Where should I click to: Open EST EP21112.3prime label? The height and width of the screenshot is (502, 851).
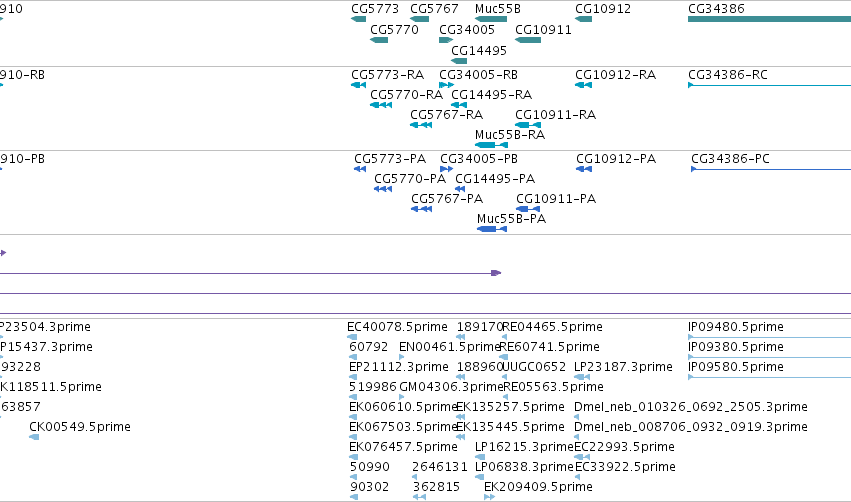point(398,367)
